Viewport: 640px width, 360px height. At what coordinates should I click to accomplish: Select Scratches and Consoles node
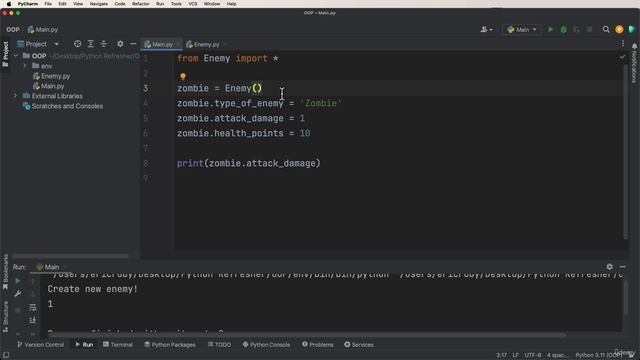click(x=63, y=106)
